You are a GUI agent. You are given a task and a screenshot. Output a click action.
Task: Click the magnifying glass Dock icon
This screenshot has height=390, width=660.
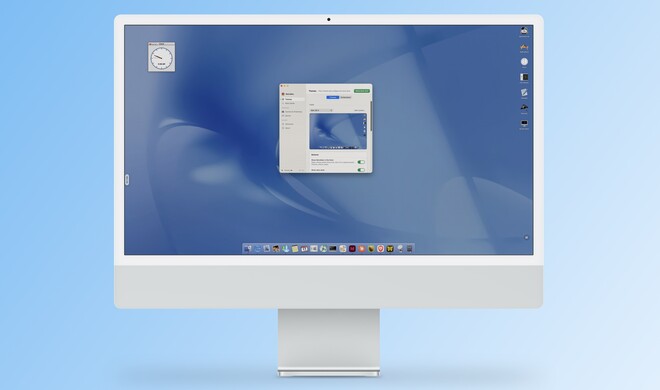click(x=400, y=249)
